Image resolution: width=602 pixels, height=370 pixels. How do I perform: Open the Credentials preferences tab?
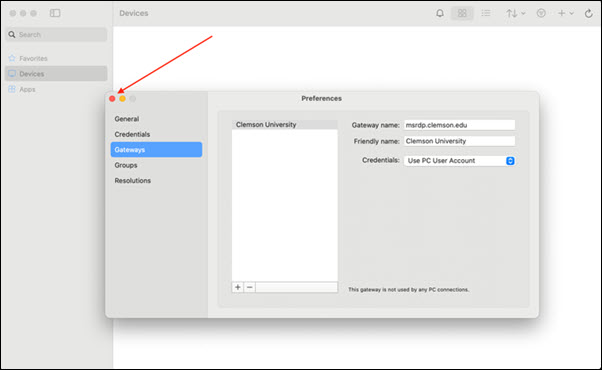pos(156,134)
